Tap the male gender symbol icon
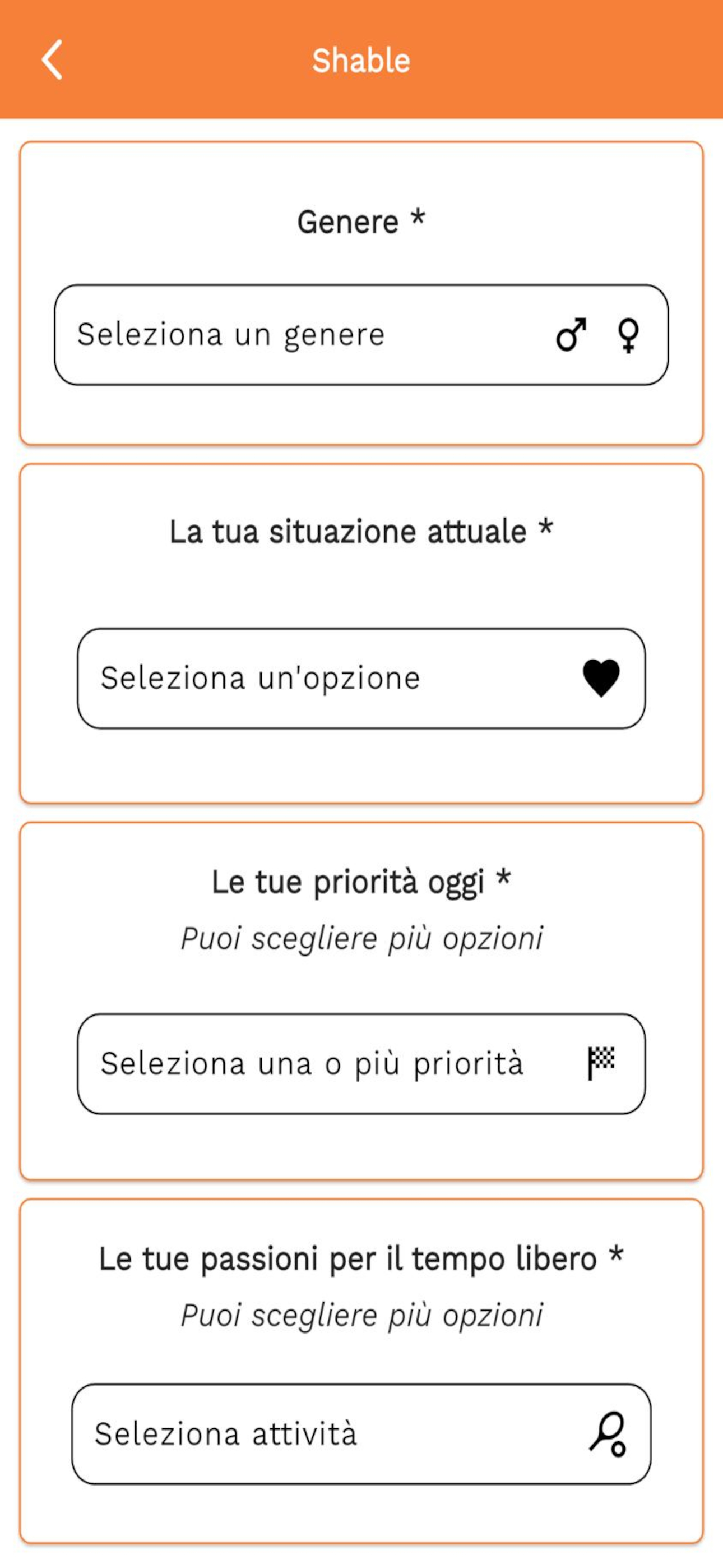Screen dimensions: 723x1568 pyautogui.click(x=571, y=334)
